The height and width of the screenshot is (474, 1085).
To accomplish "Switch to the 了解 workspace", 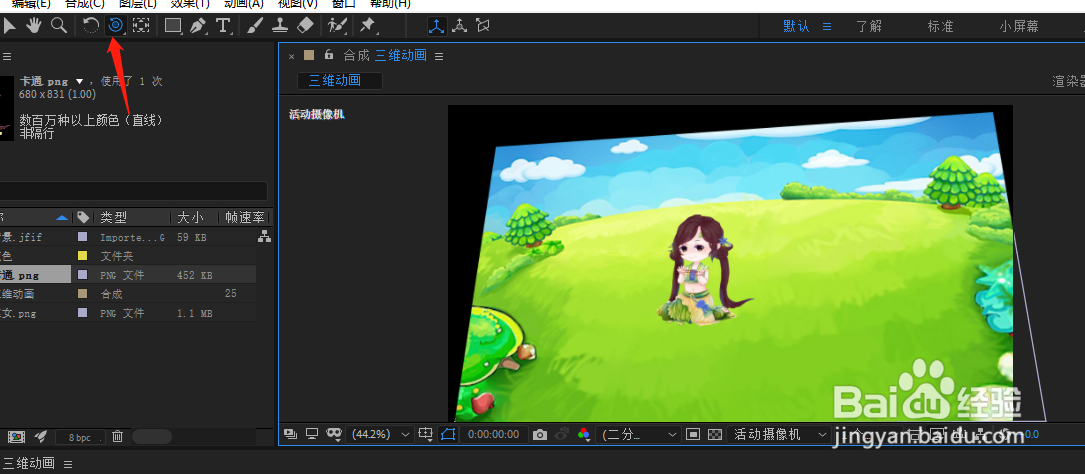I will [x=869, y=26].
